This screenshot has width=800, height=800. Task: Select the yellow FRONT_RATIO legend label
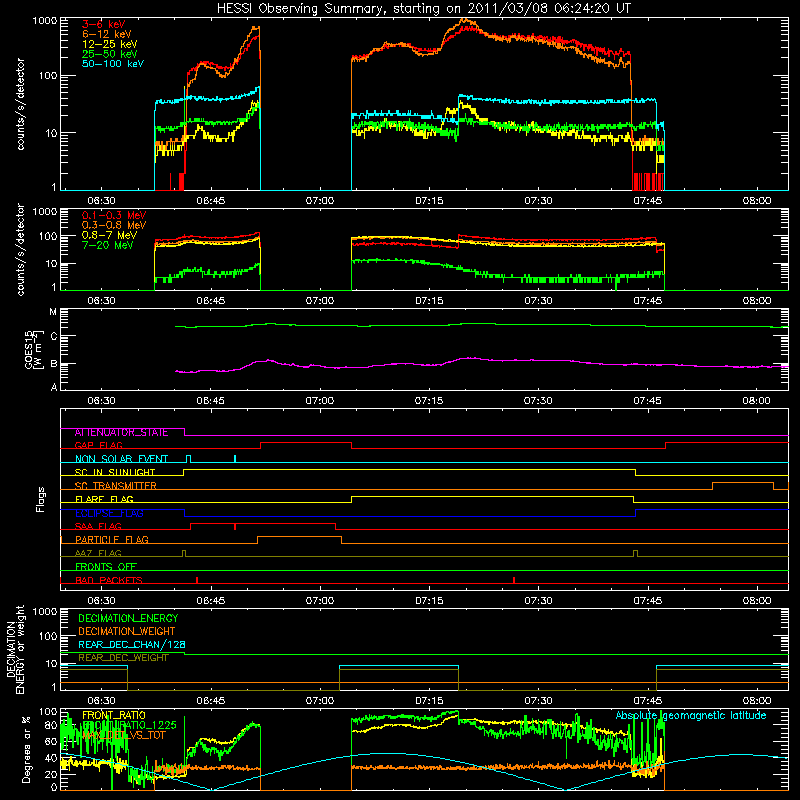(x=114, y=715)
